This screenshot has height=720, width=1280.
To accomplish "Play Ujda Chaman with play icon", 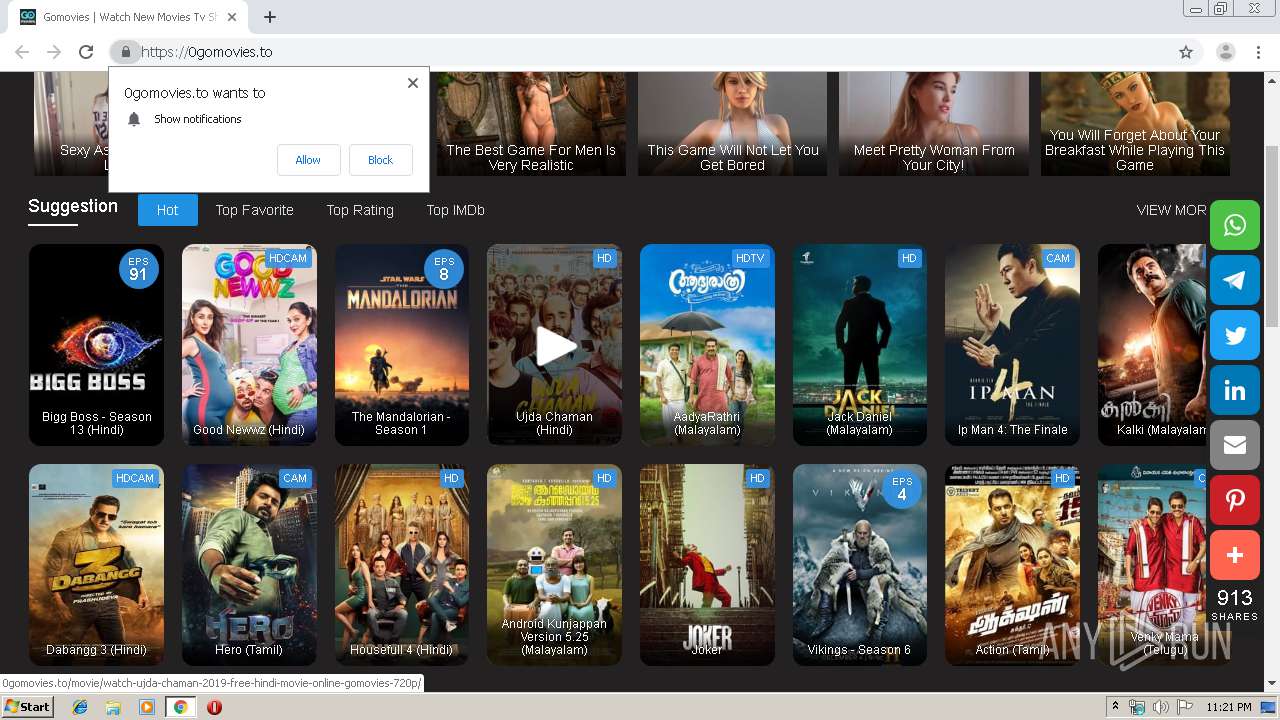I will [555, 346].
